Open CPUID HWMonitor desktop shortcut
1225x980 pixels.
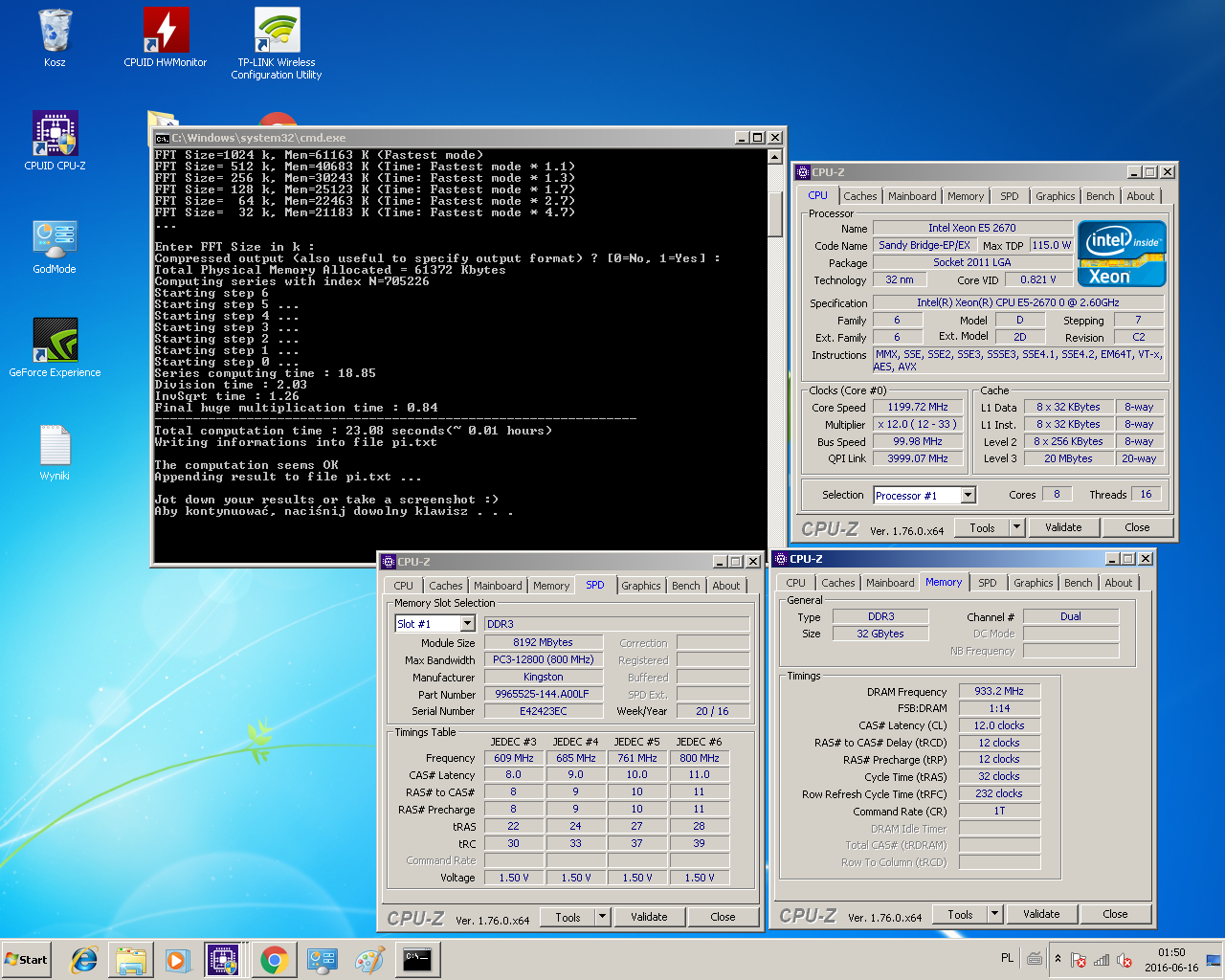point(165,37)
